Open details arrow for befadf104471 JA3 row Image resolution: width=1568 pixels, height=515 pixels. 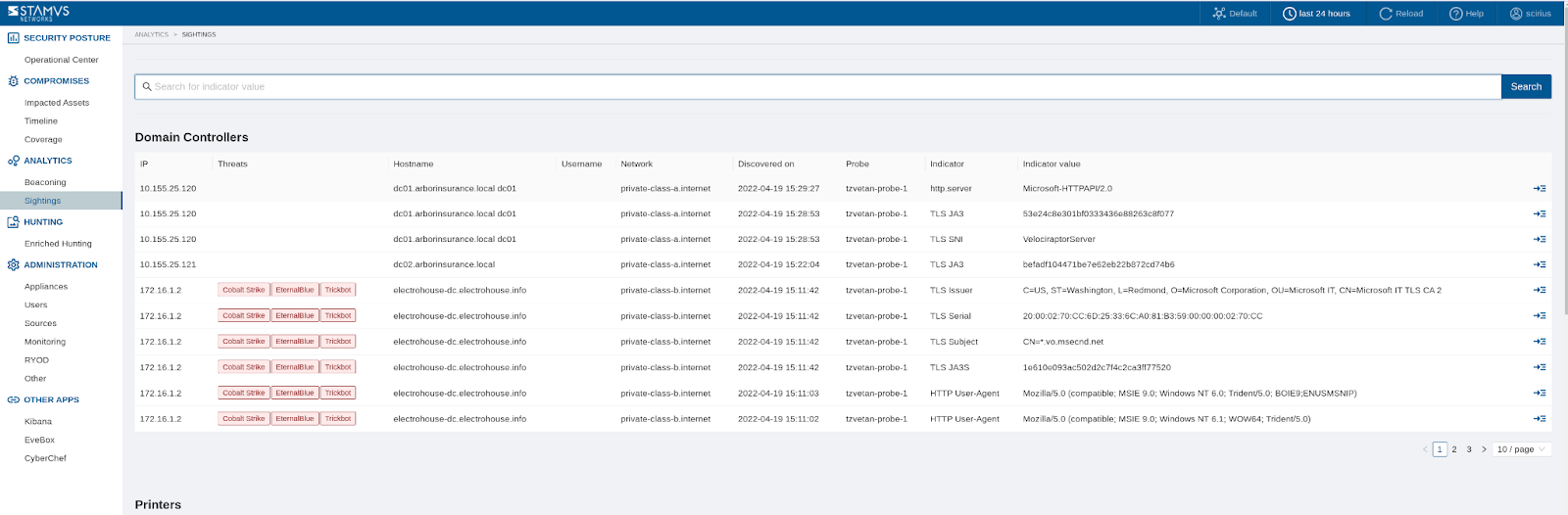tap(1540, 264)
